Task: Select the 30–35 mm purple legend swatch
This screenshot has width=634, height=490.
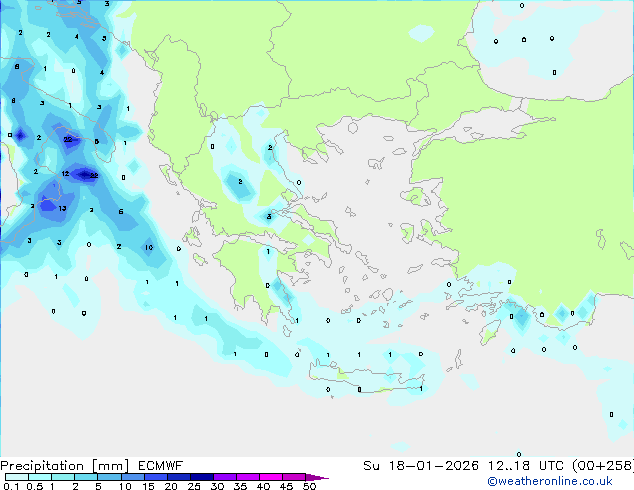Action: [224, 477]
